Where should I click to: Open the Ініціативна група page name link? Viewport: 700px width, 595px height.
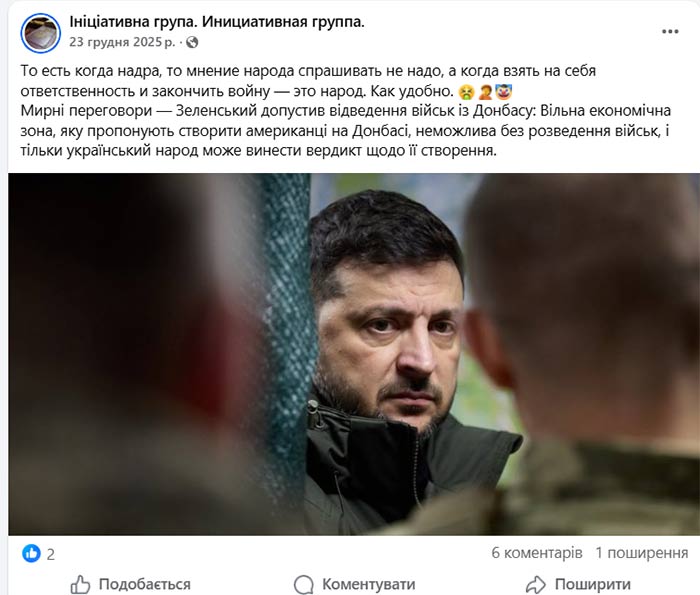[217, 21]
